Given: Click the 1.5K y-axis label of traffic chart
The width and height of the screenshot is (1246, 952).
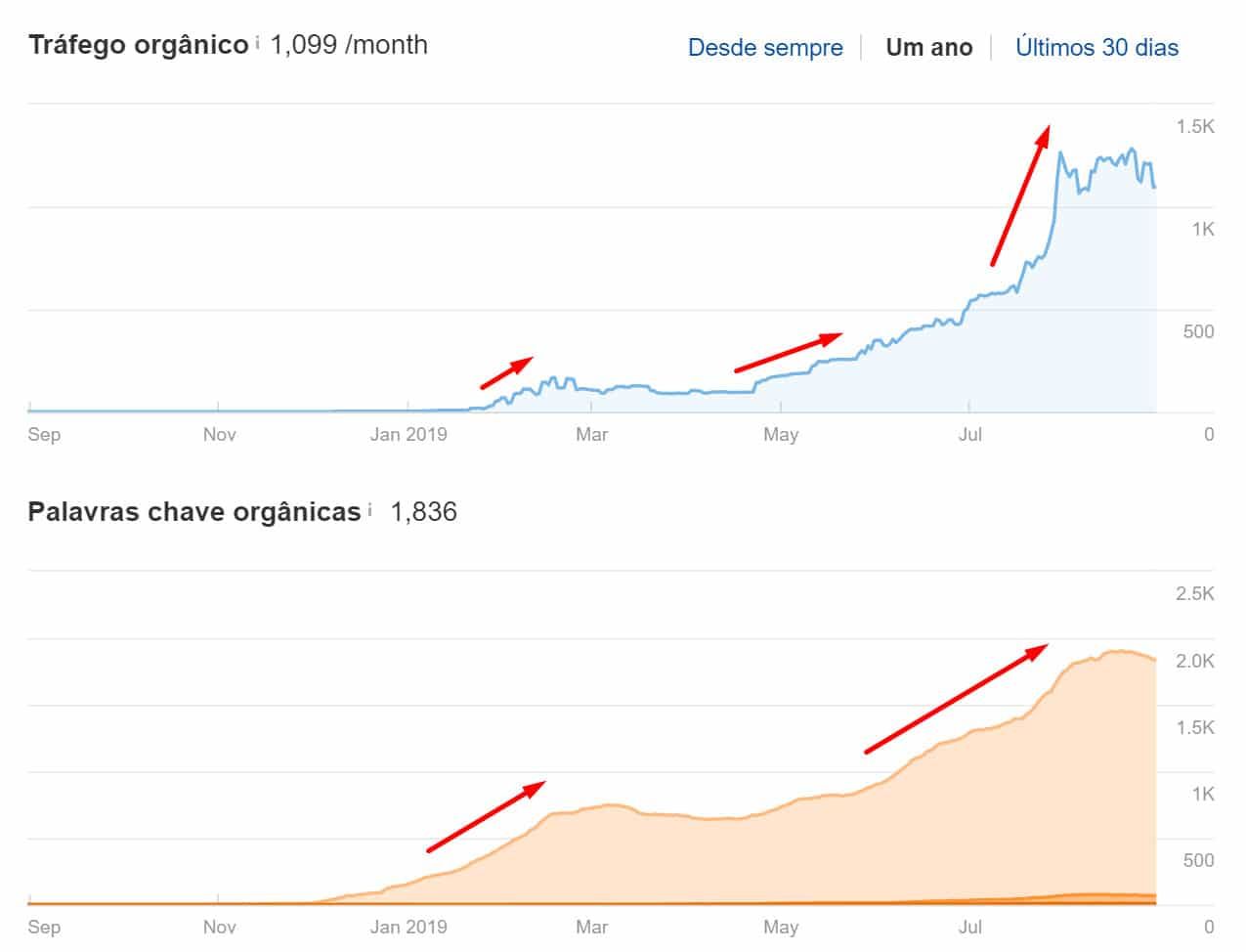Looking at the screenshot, I should click(1194, 126).
